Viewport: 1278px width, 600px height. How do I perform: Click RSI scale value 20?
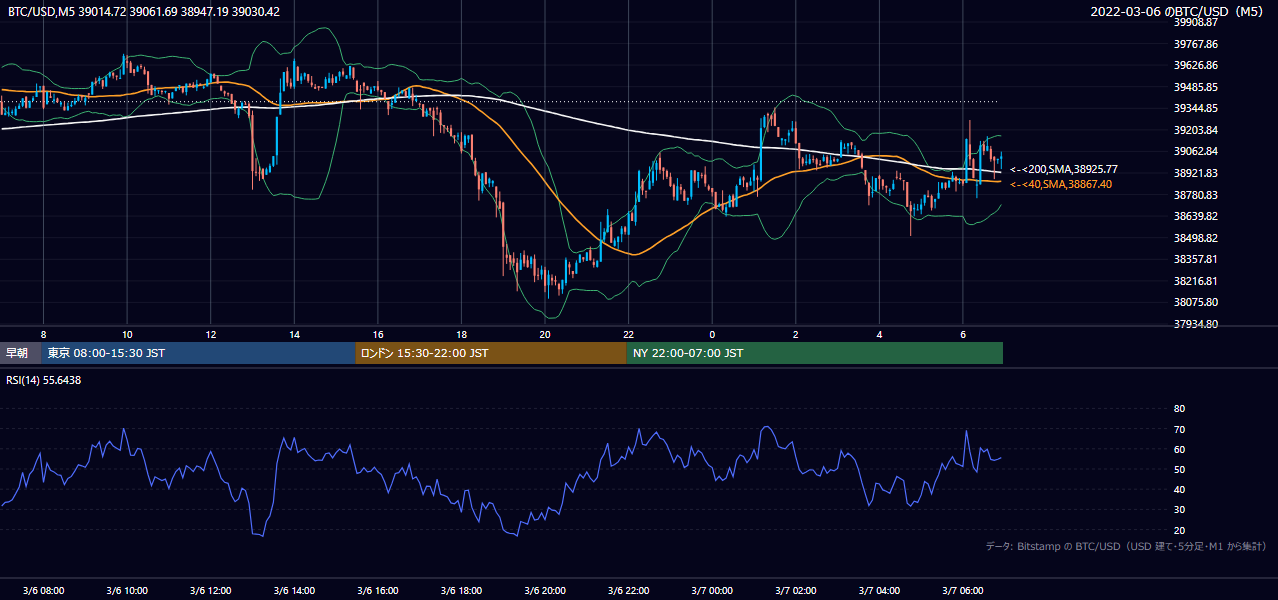(x=1179, y=530)
